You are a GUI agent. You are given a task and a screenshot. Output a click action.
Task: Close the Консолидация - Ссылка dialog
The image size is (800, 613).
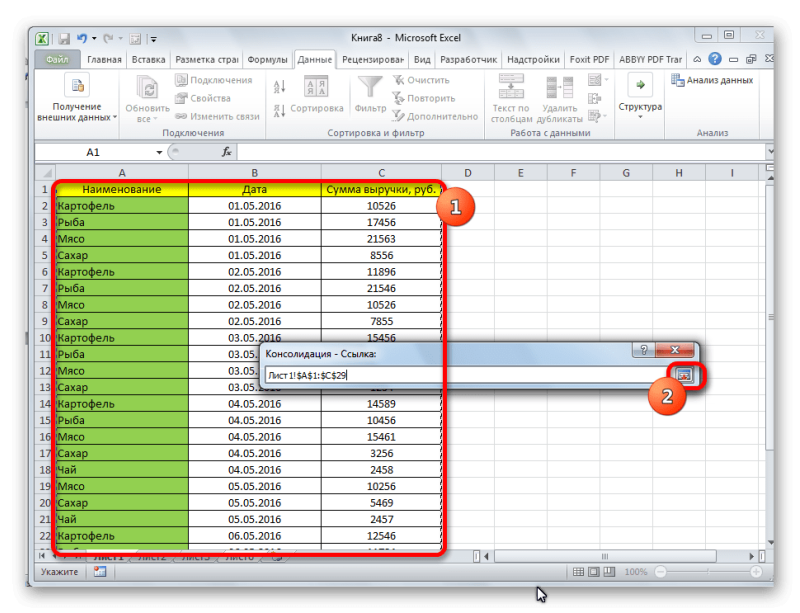[674, 350]
